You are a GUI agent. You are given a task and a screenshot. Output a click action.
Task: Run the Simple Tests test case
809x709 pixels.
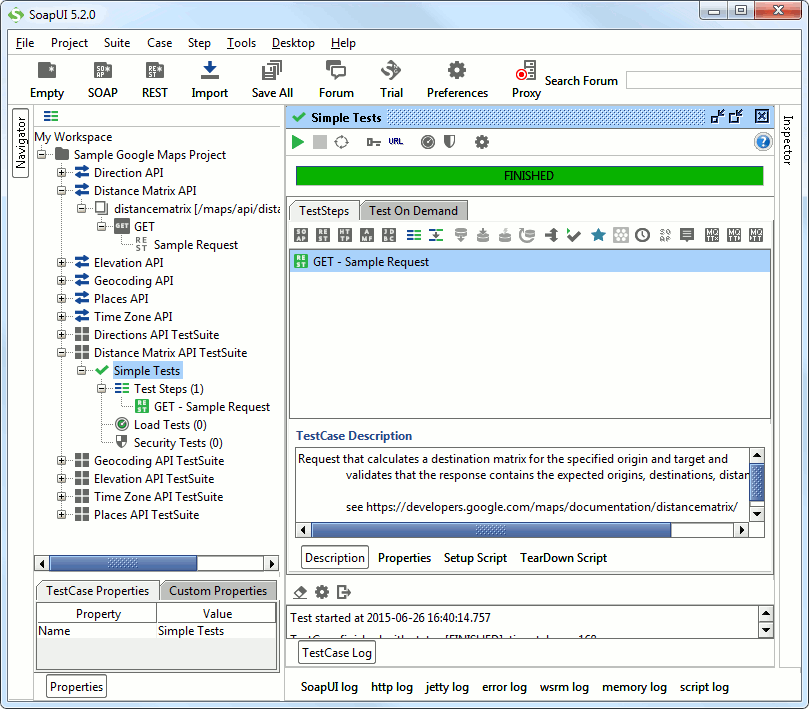tap(298, 142)
